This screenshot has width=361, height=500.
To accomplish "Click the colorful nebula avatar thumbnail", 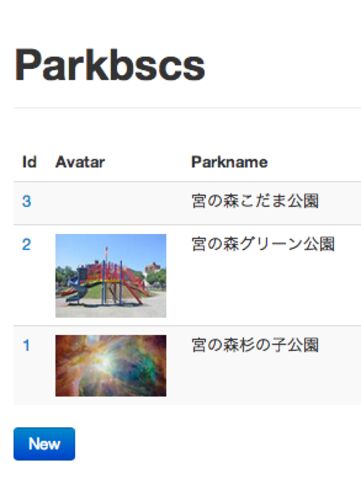I will coord(111,366).
